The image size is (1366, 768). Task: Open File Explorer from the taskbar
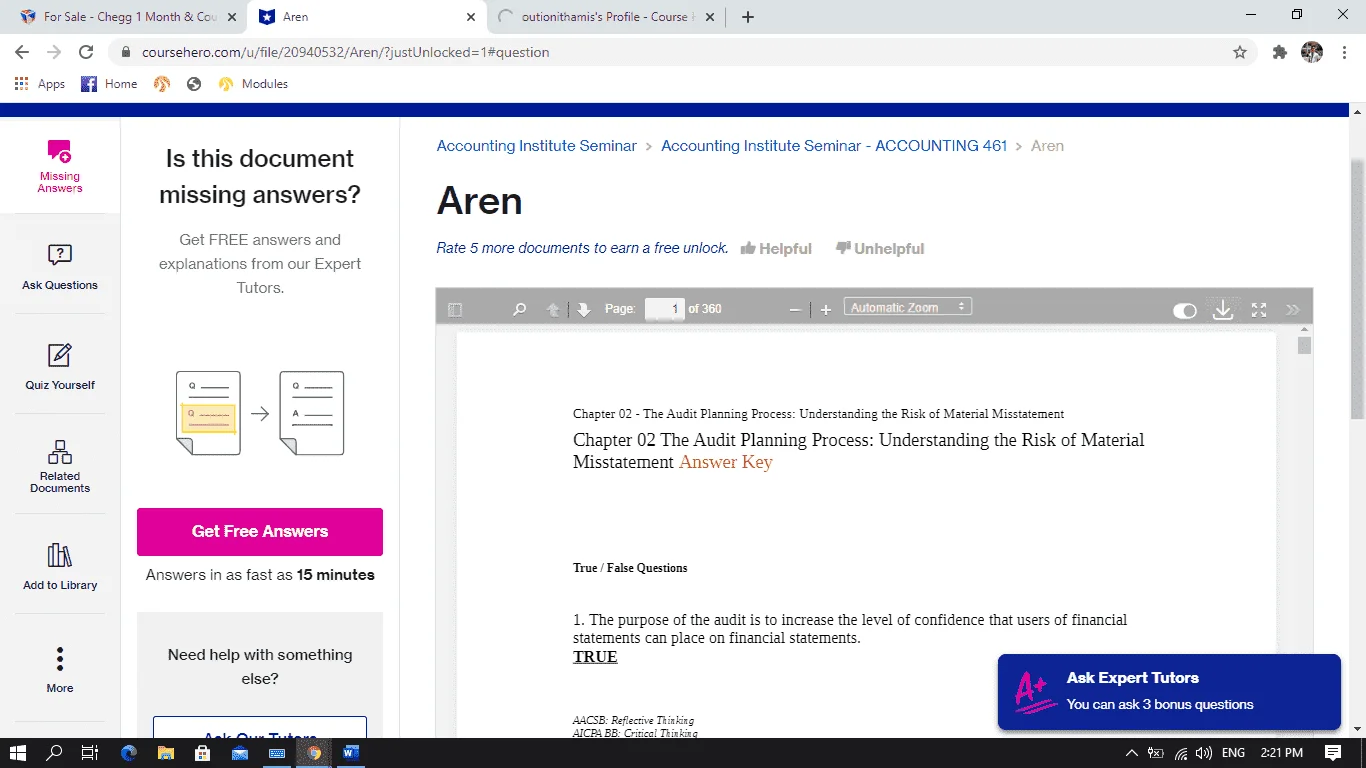click(x=165, y=753)
